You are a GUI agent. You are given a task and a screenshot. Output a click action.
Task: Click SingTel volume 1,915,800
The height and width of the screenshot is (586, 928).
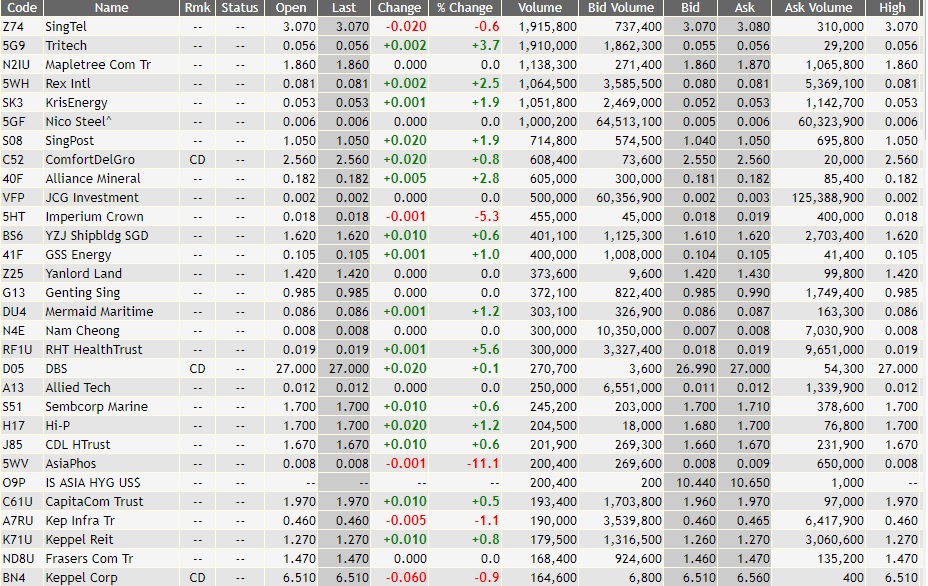pos(547,27)
